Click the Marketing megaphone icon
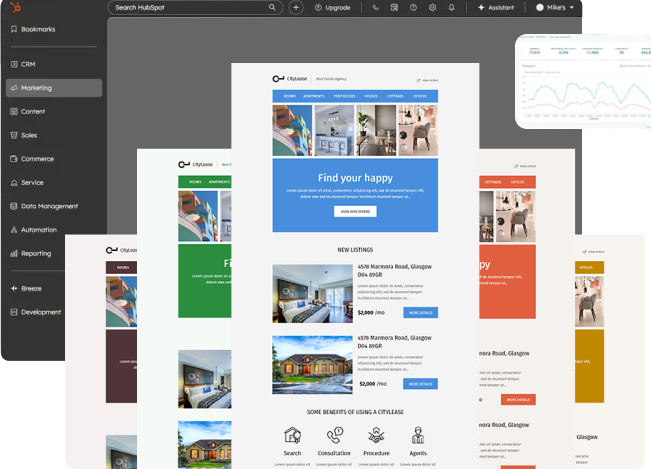The image size is (651, 469). tap(14, 88)
